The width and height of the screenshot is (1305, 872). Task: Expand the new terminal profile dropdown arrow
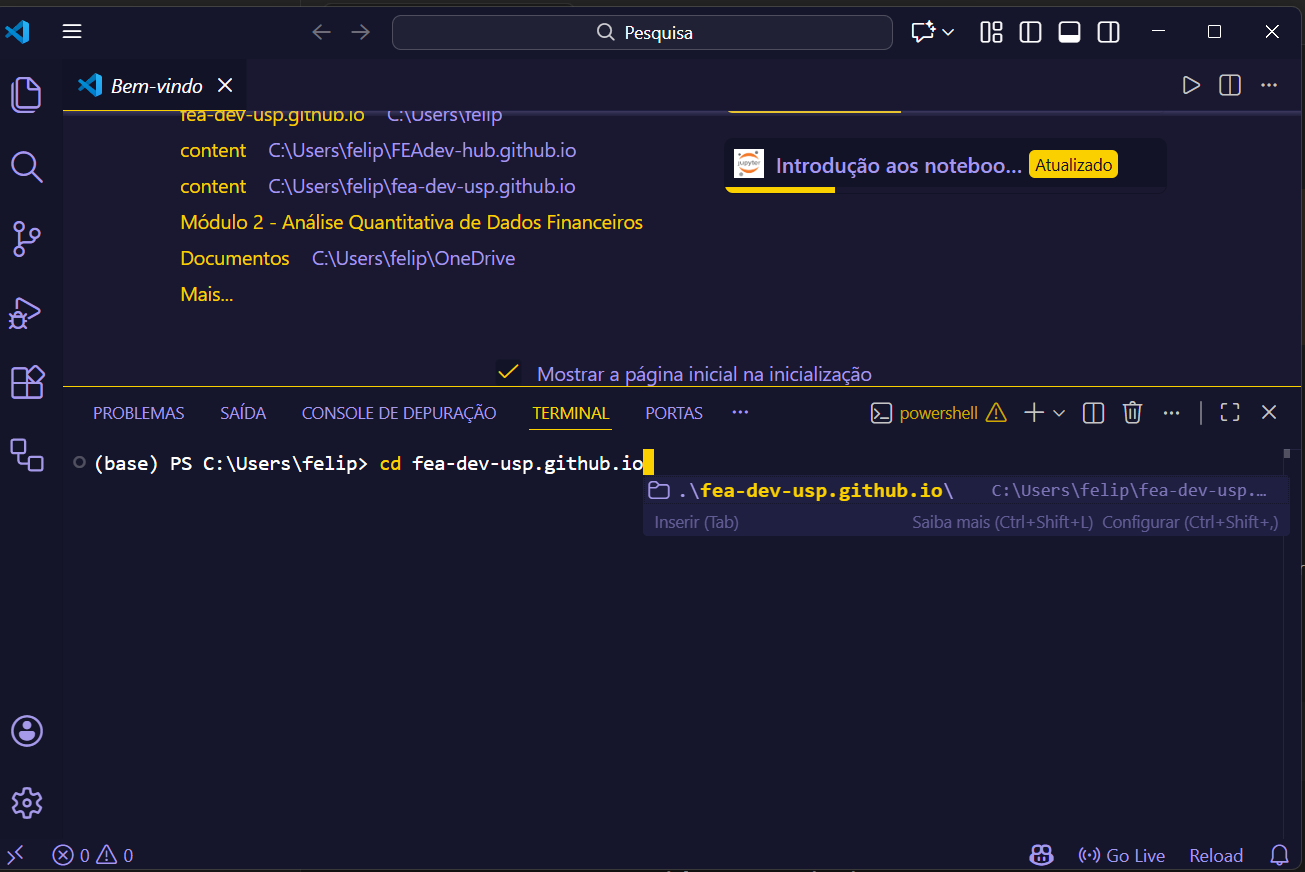[1060, 413]
